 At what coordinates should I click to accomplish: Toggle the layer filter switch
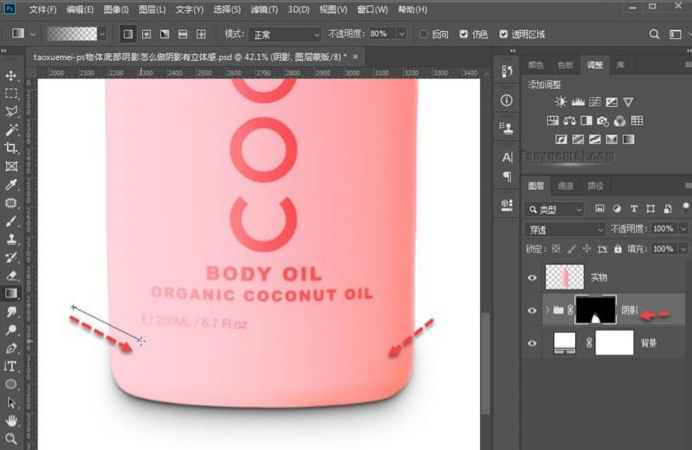coord(685,207)
